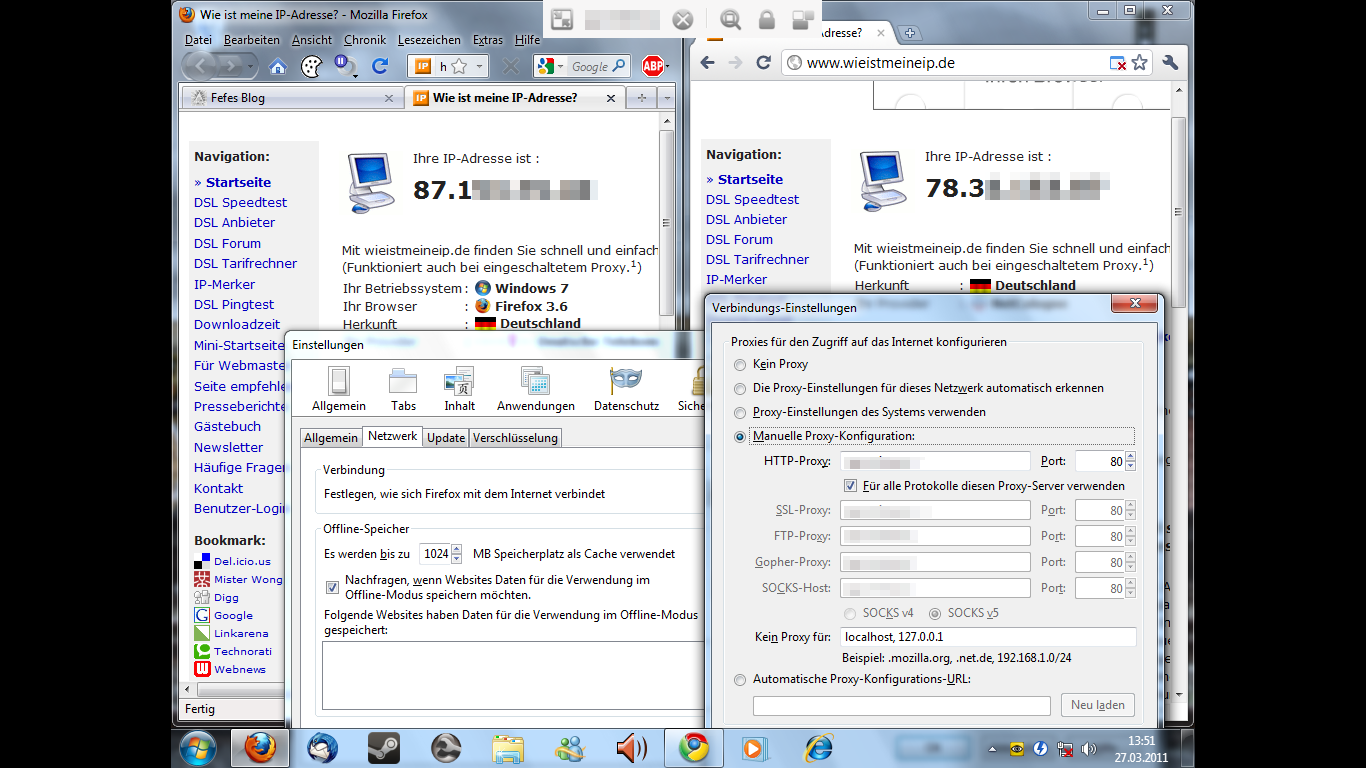Go to Firefox home page button

tap(278, 66)
